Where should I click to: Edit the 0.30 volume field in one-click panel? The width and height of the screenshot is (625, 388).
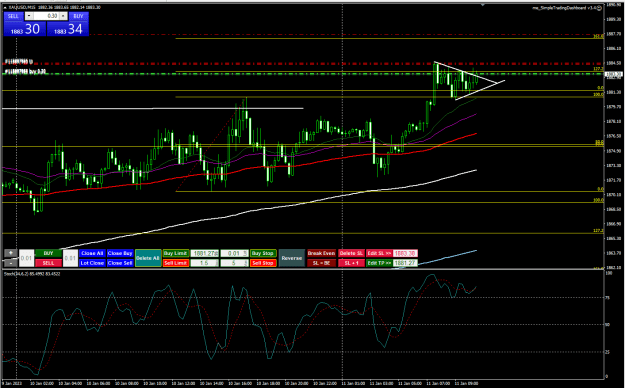tap(46, 16)
